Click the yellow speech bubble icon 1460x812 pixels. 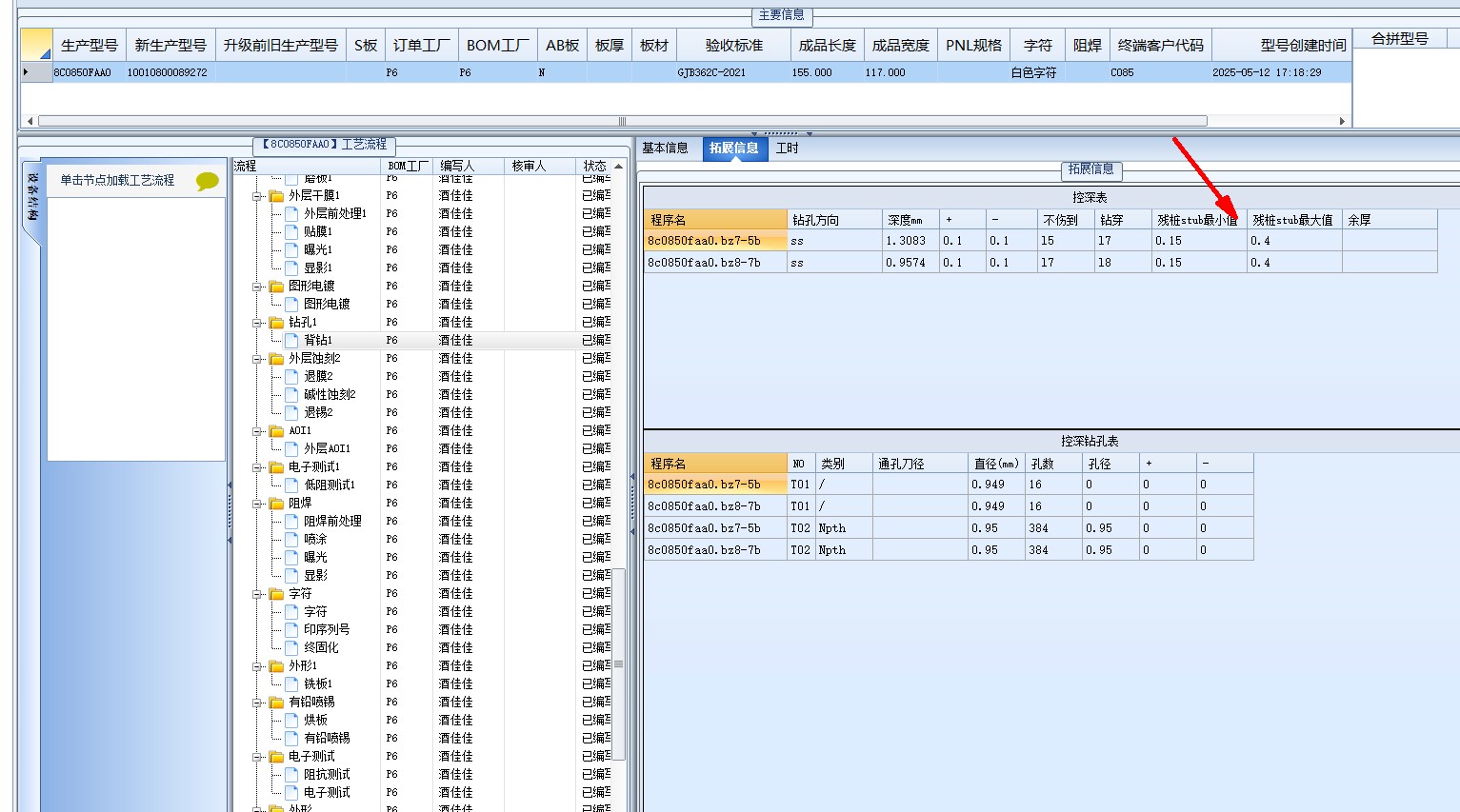[207, 181]
